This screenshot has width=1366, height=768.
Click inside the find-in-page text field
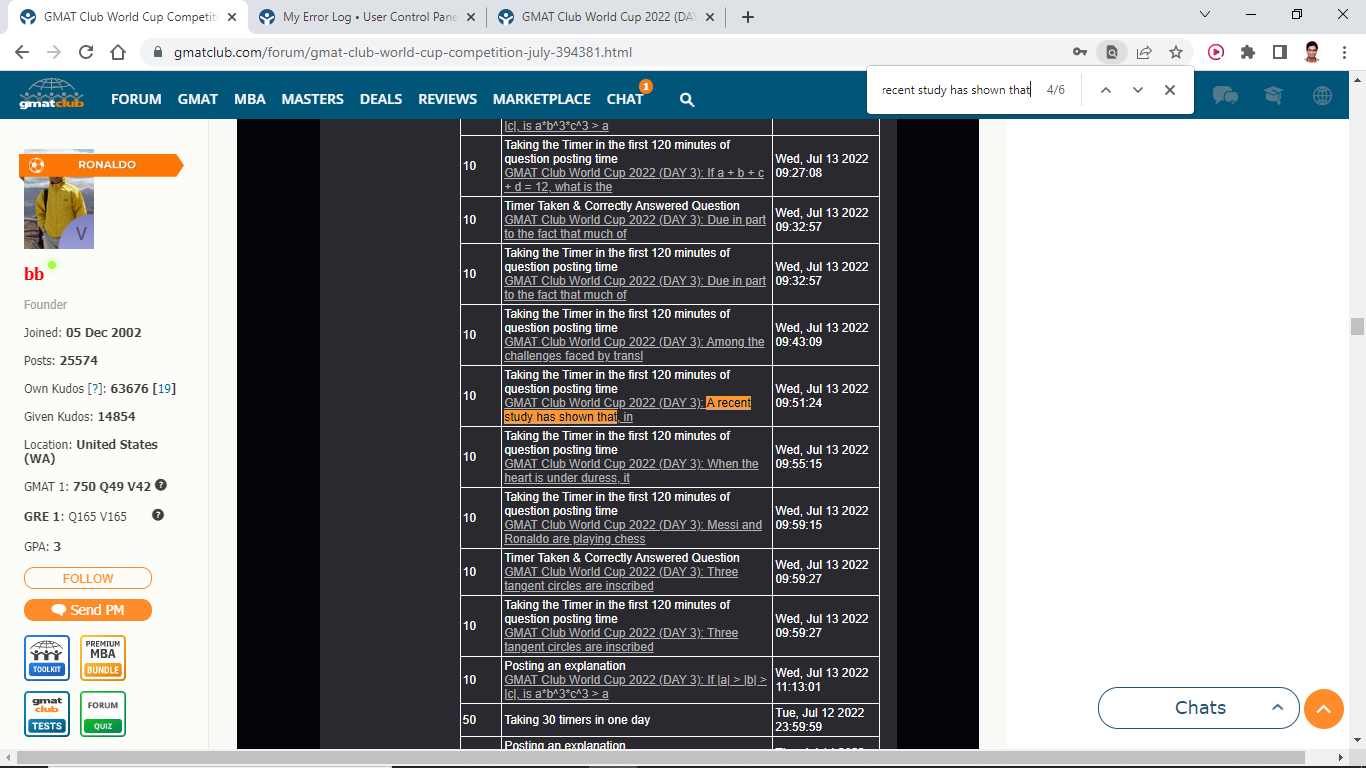click(955, 90)
